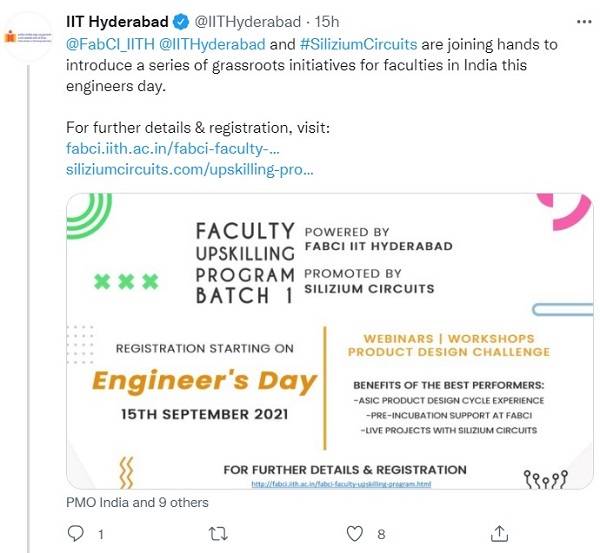Open the three-dot more options menu
This screenshot has height=553, width=600.
pyautogui.click(x=584, y=21)
